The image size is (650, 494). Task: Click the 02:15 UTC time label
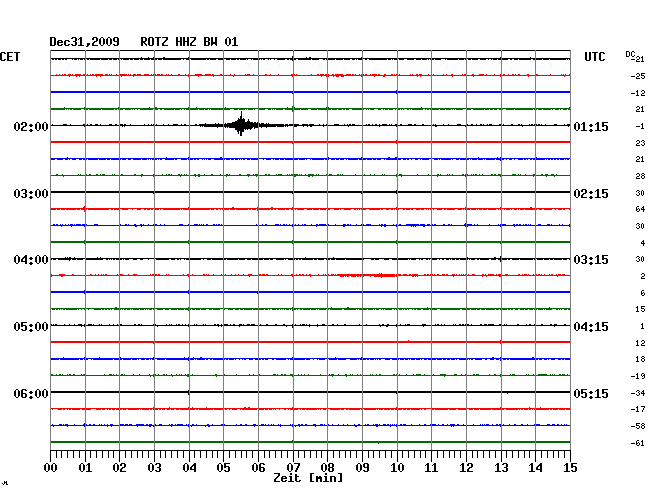pos(591,194)
